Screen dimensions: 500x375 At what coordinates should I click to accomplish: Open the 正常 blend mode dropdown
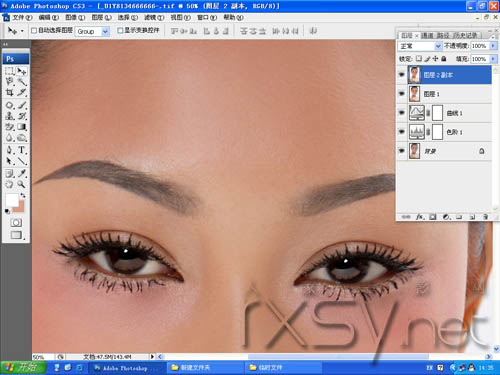coord(420,46)
